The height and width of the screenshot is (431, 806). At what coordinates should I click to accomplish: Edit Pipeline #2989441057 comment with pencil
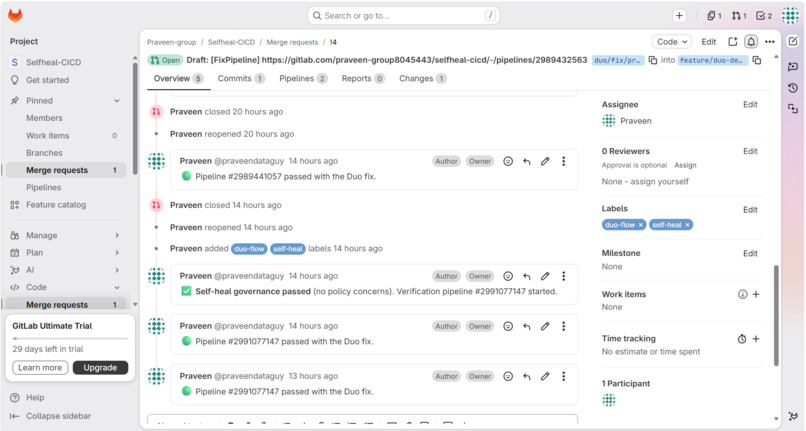coord(545,161)
